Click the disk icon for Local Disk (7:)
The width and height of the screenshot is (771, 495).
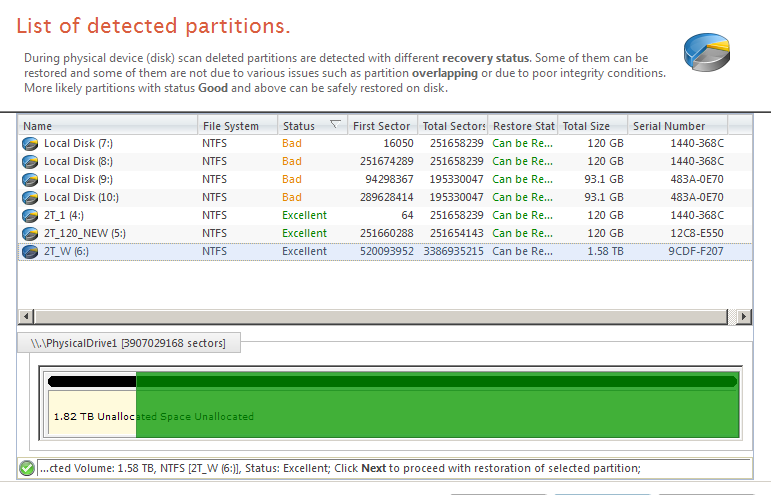[30, 144]
